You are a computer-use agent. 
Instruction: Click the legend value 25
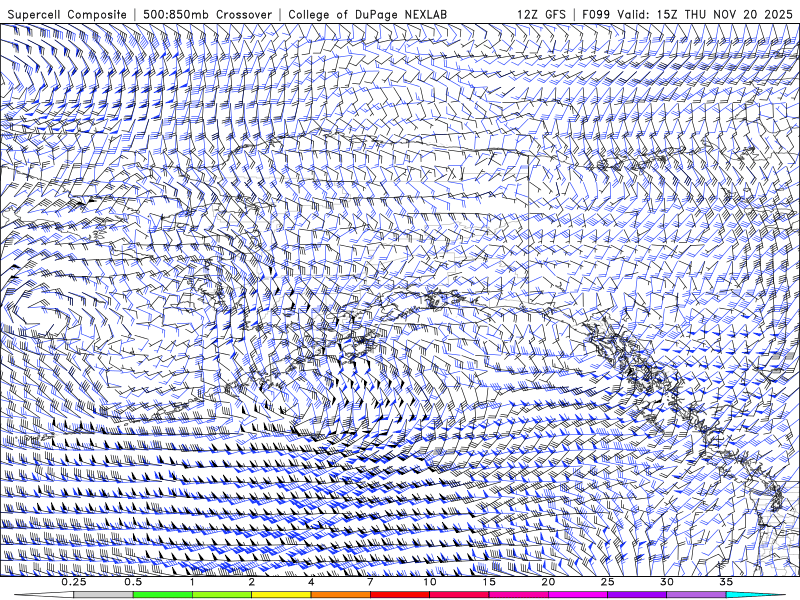[x=607, y=582]
